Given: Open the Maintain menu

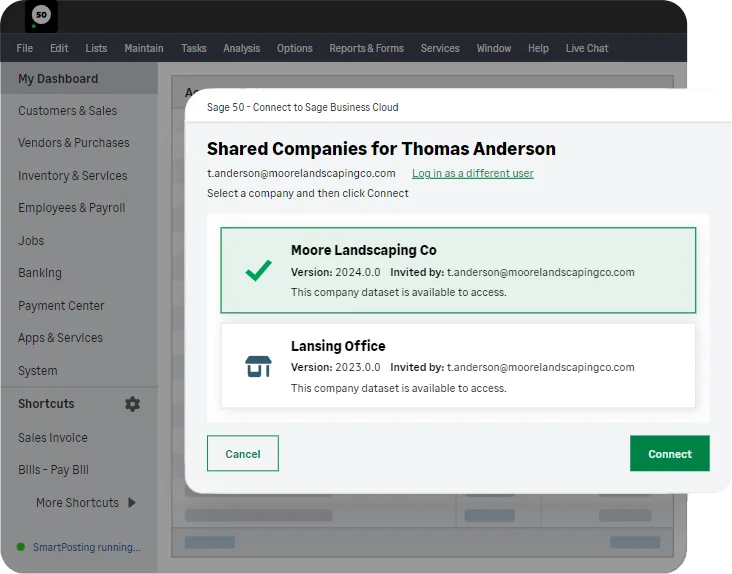Looking at the screenshot, I should tap(144, 49).
